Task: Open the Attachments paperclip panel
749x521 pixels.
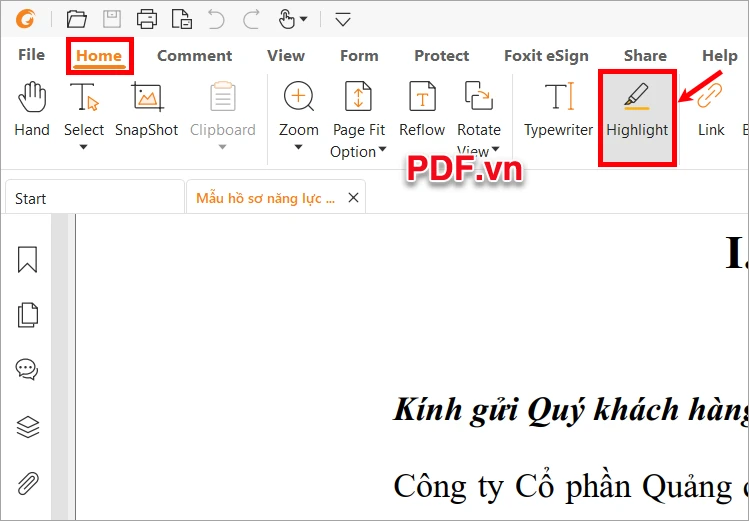Action: pyautogui.click(x=27, y=483)
